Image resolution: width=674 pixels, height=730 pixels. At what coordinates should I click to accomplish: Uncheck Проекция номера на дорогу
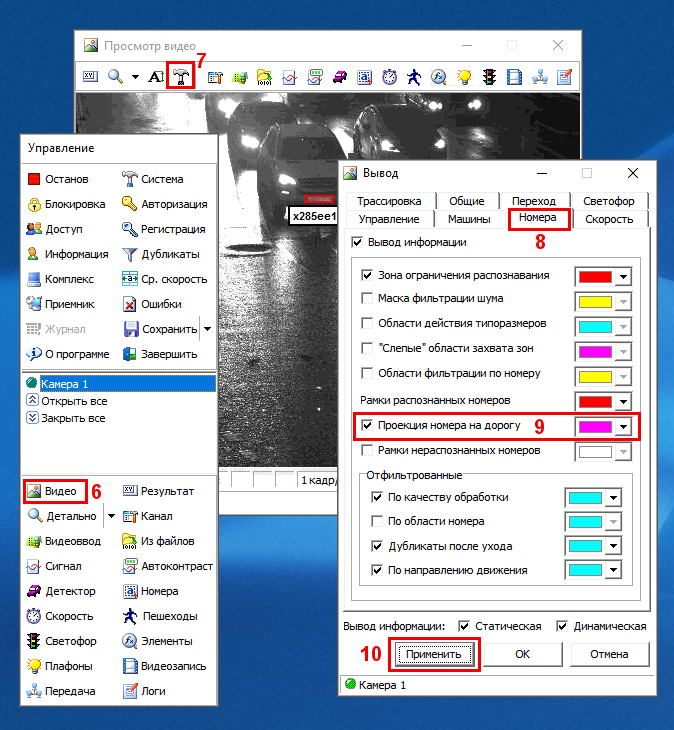coord(367,426)
